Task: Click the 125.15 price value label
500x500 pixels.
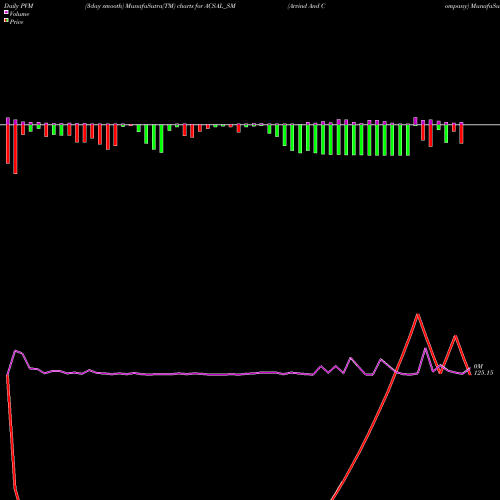Action: pos(483,373)
